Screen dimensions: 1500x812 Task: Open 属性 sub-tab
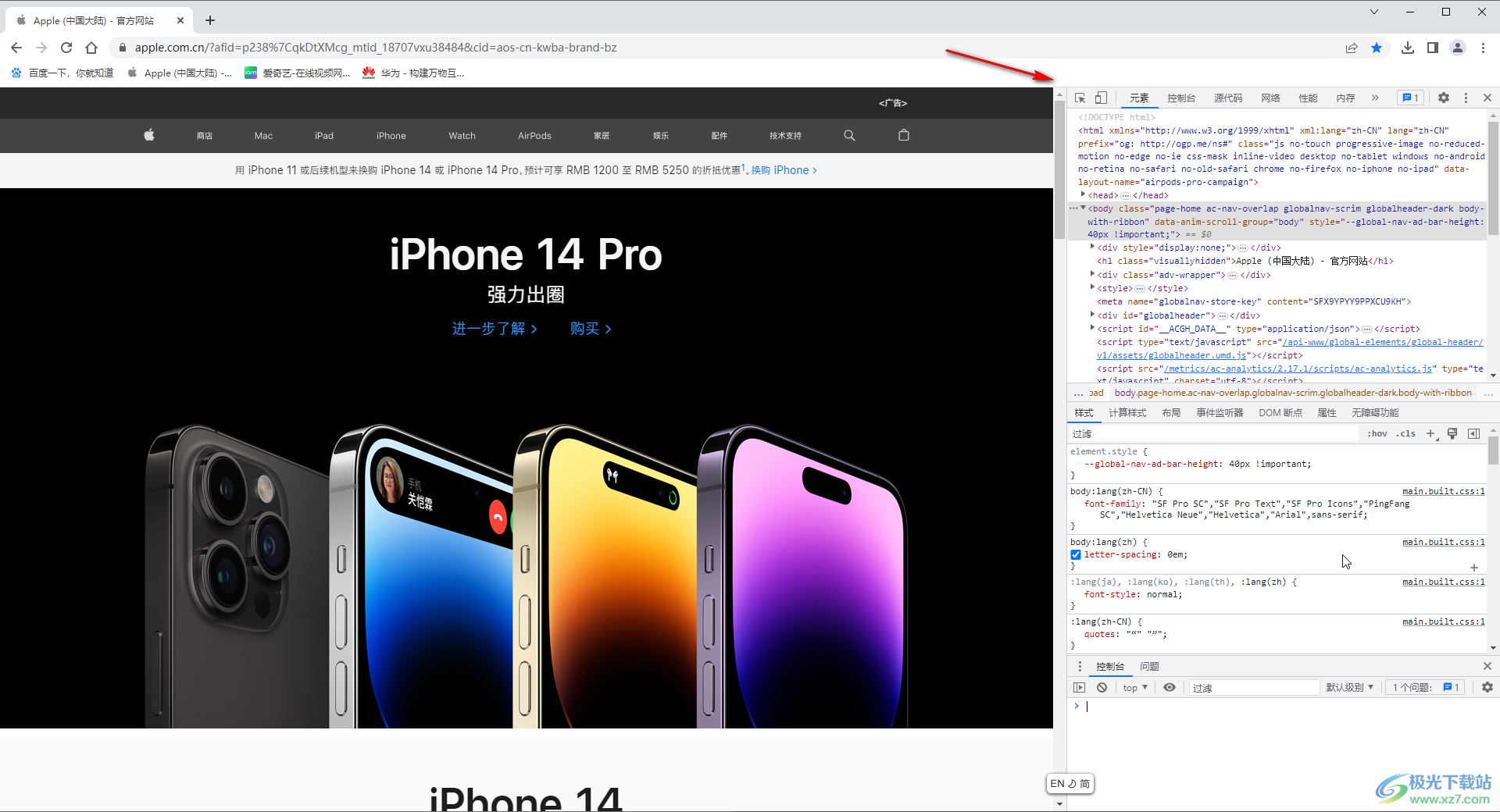tap(1327, 413)
